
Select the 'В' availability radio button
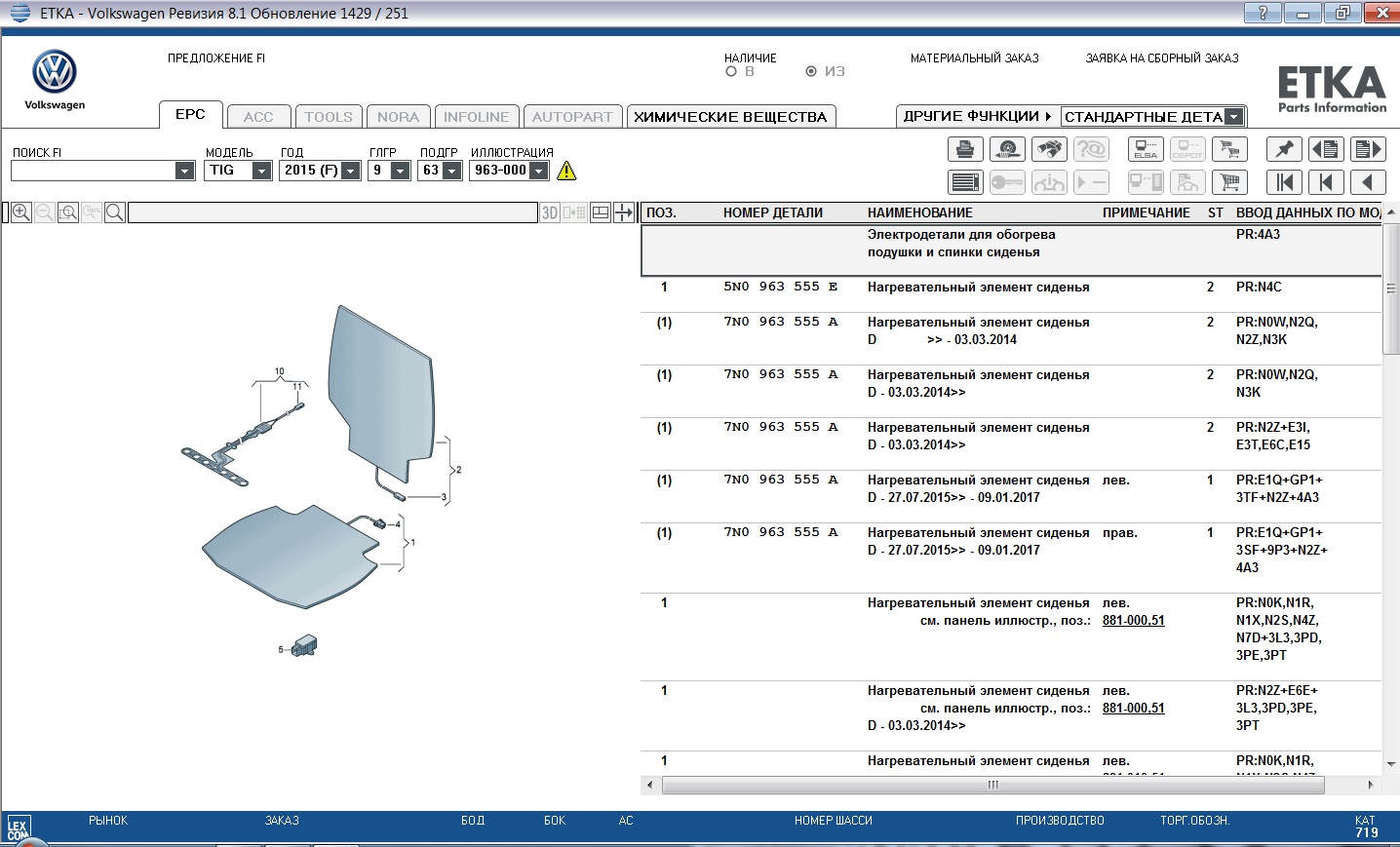[731, 71]
